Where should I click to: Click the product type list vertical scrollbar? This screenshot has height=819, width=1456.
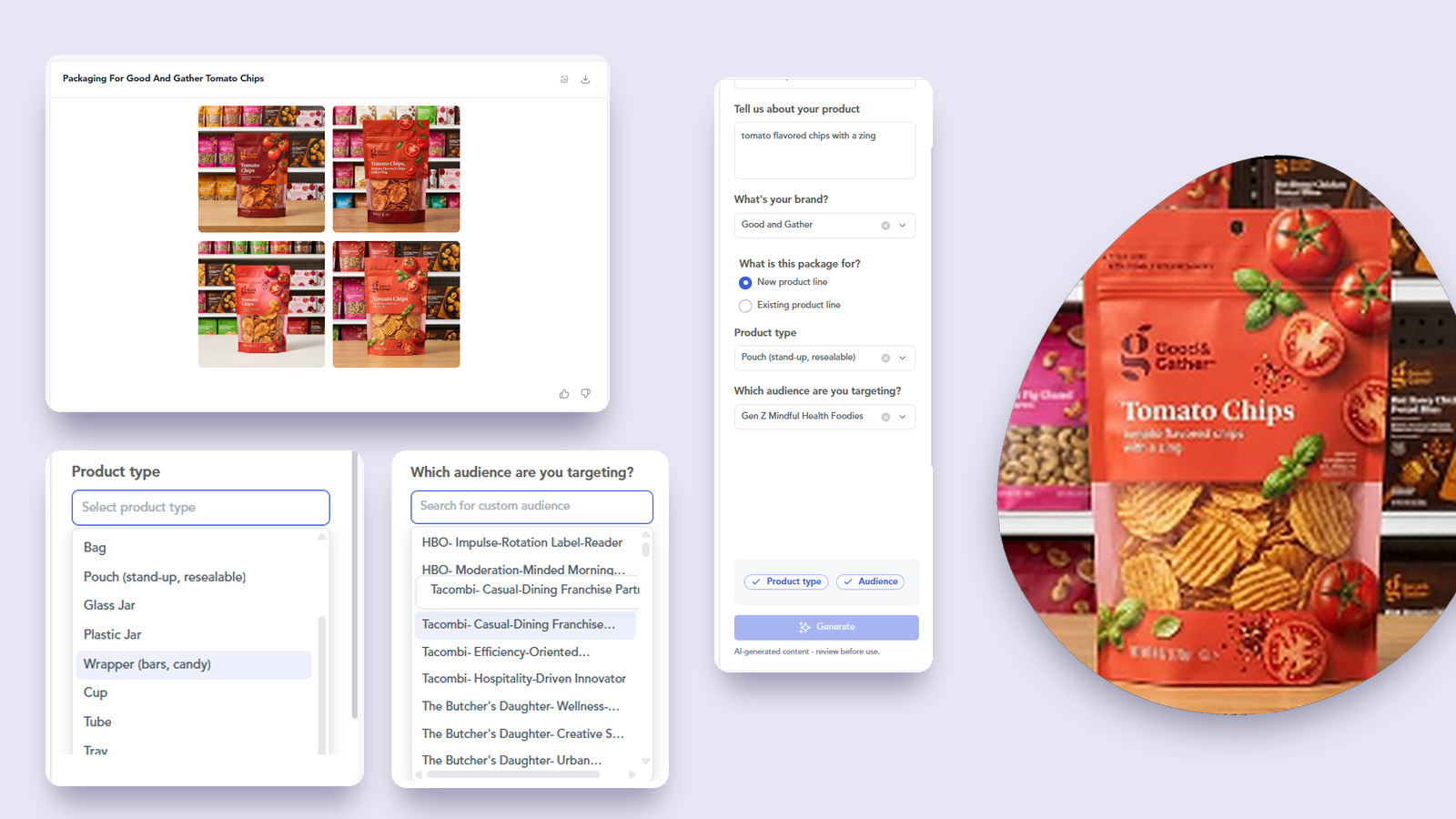(x=321, y=684)
